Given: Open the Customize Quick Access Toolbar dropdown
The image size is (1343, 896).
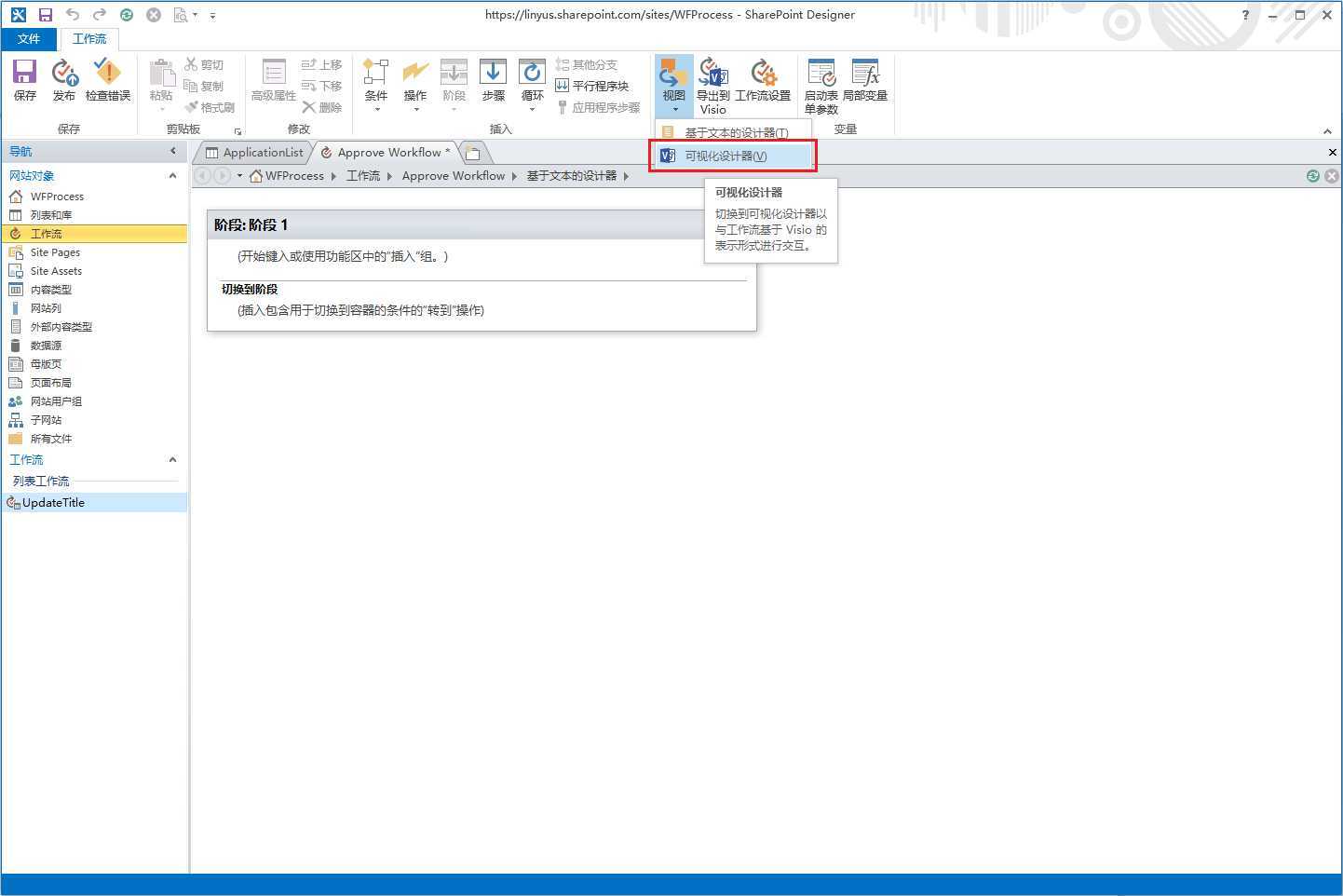Looking at the screenshot, I should pos(212,15).
